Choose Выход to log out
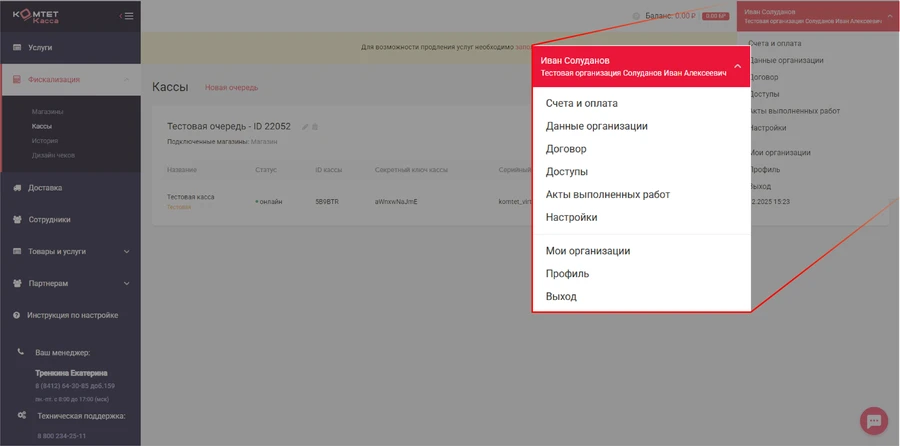Image resolution: width=900 pixels, height=446 pixels. (x=561, y=296)
